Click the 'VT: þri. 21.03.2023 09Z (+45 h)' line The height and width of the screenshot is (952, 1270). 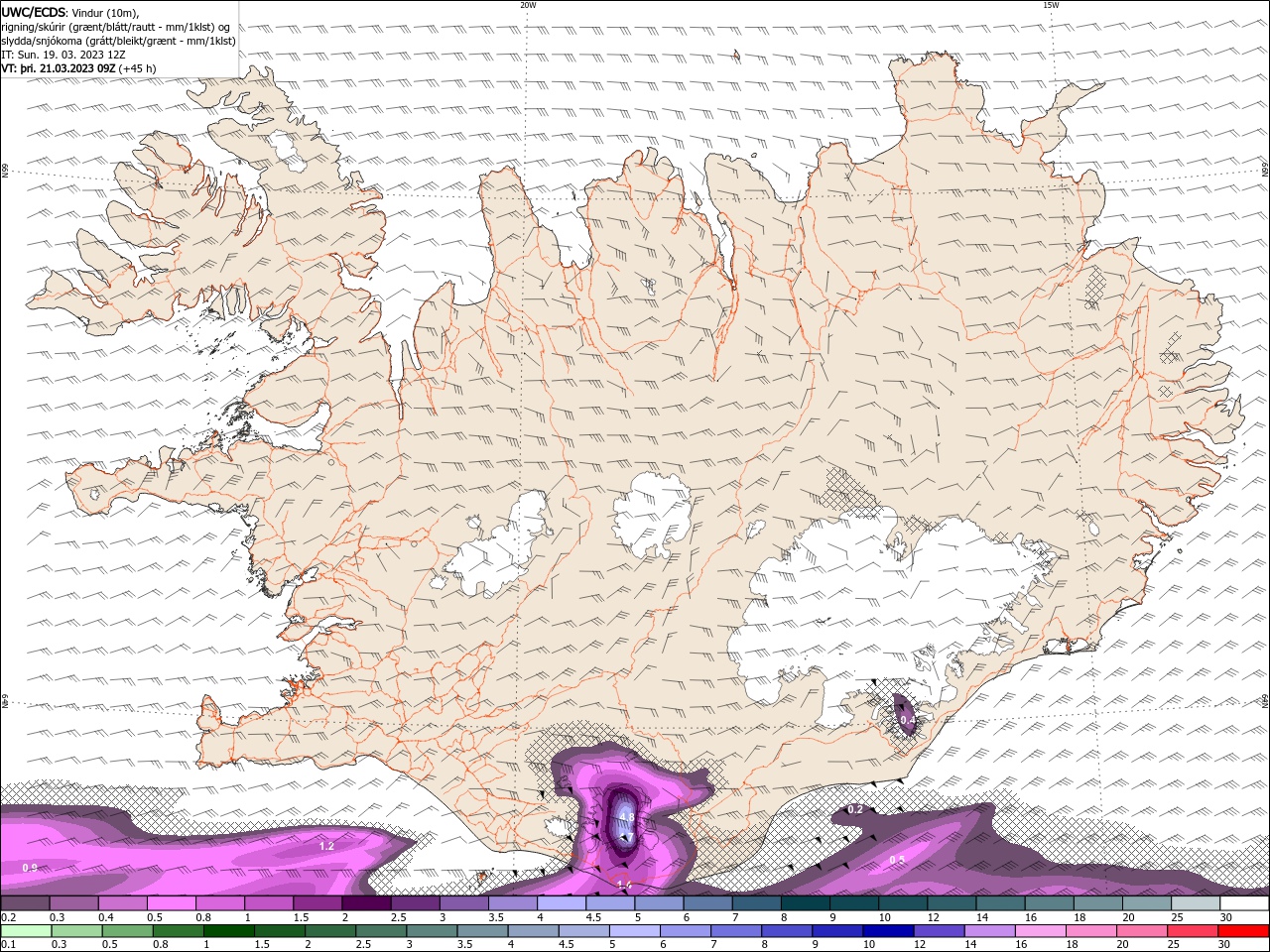[79, 68]
